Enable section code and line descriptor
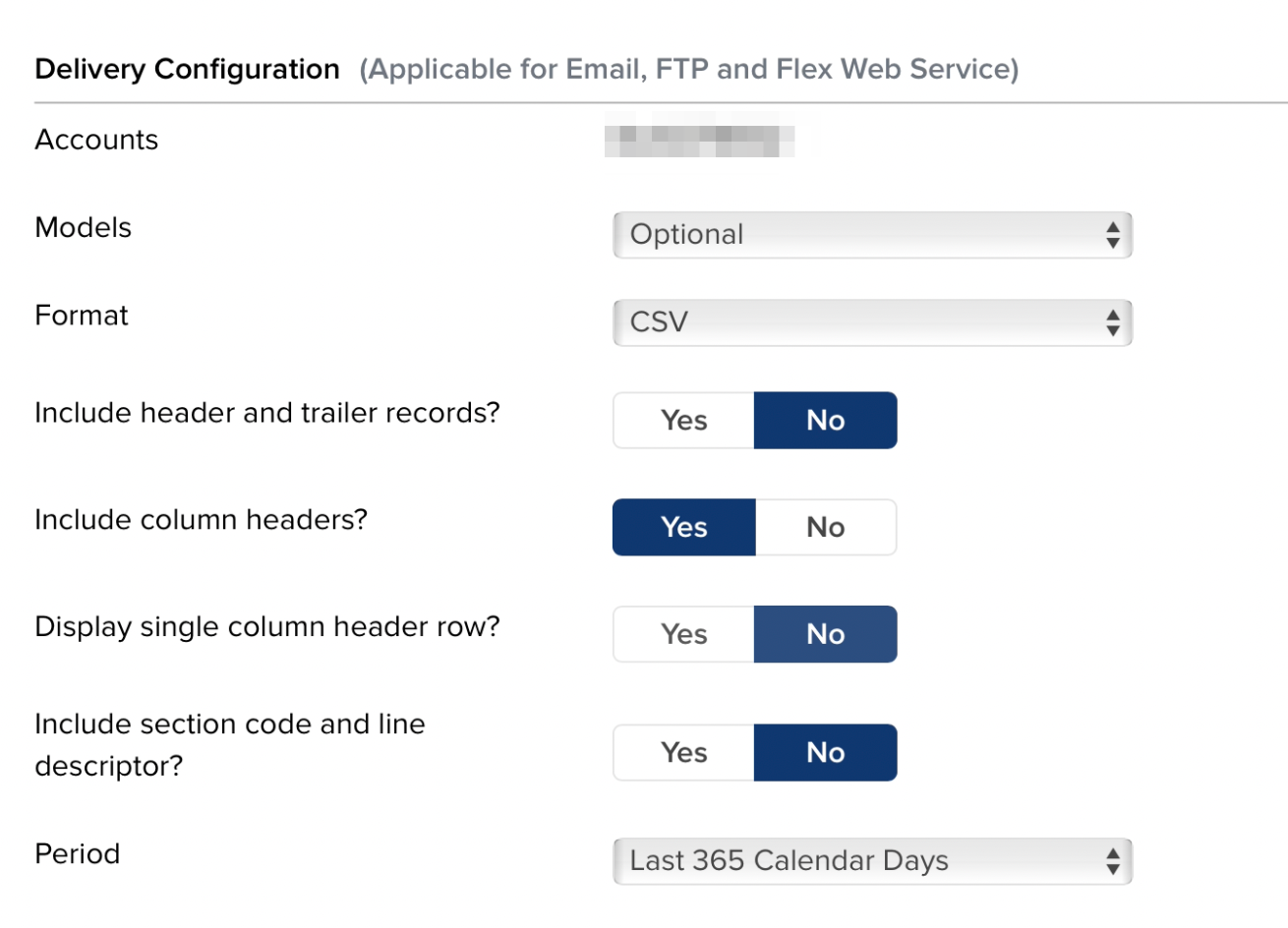This screenshot has height=928, width=1288. coord(682,752)
